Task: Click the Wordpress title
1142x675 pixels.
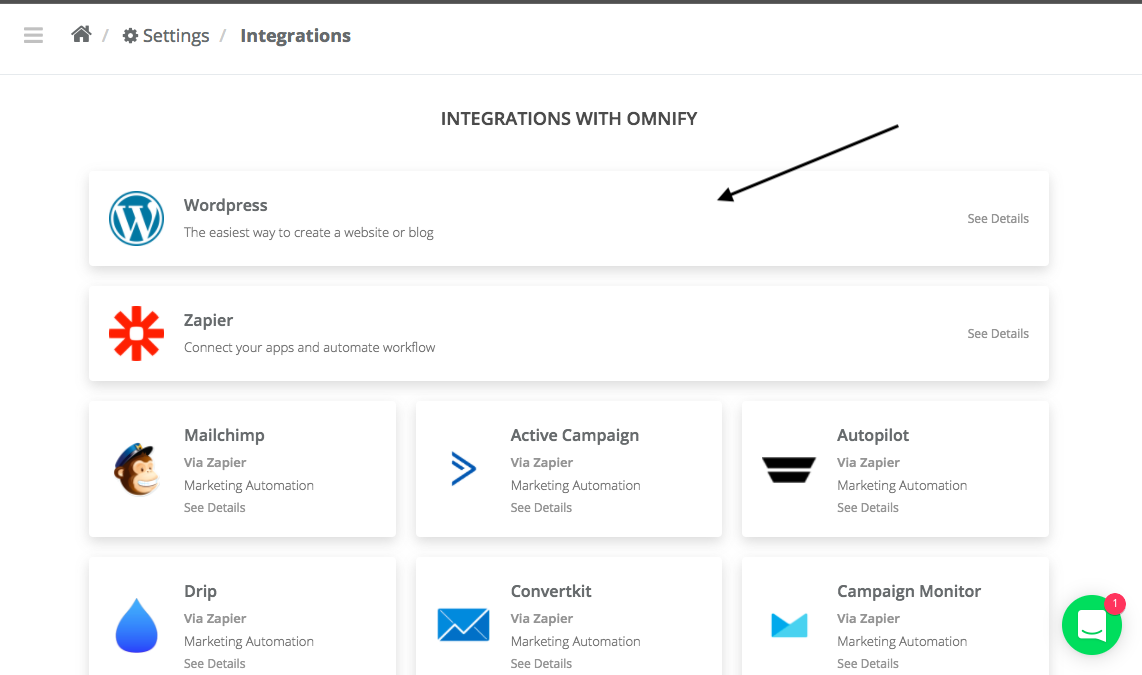Action: 225,205
